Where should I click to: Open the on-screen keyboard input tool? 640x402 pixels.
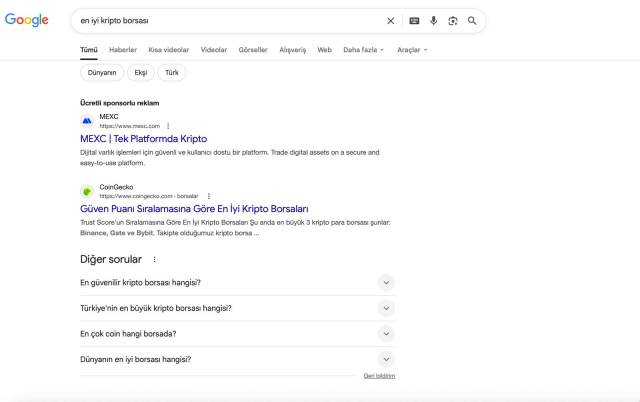(414, 20)
